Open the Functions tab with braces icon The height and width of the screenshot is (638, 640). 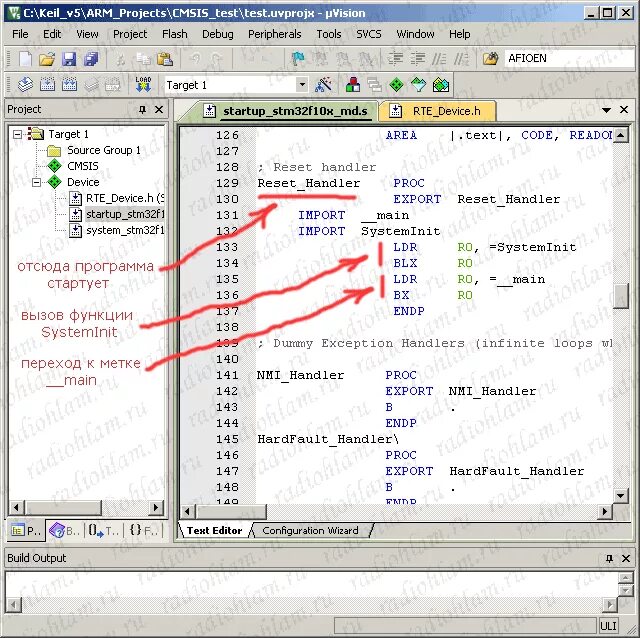tap(143, 531)
